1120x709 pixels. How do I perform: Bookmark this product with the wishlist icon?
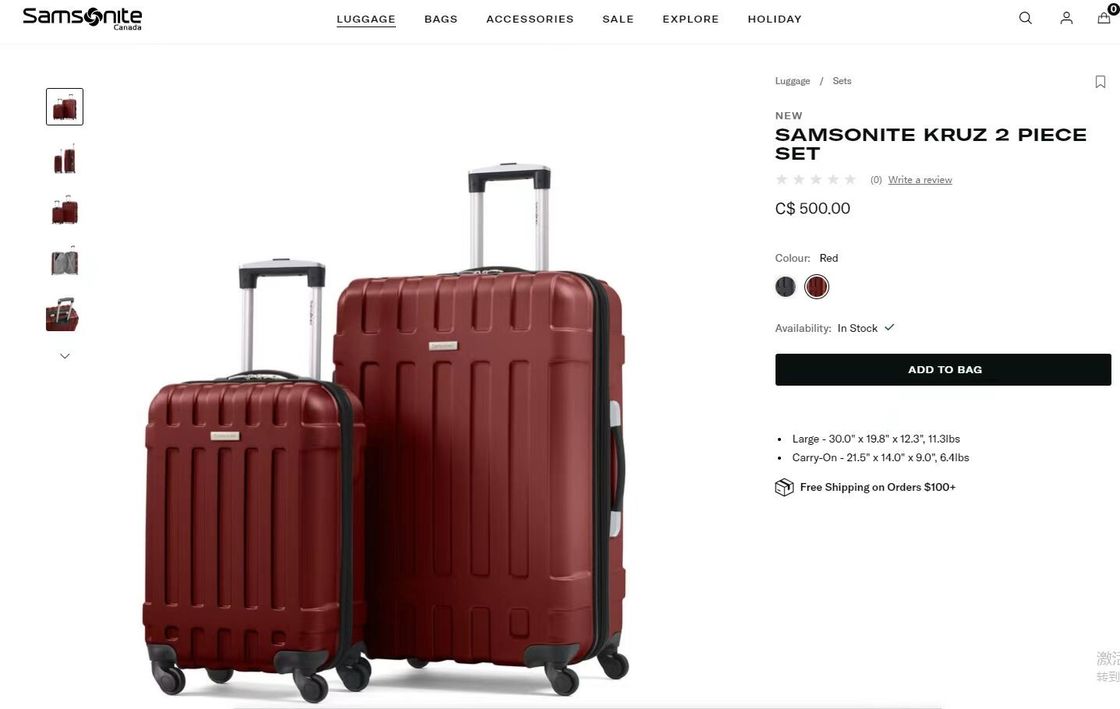(x=1100, y=81)
